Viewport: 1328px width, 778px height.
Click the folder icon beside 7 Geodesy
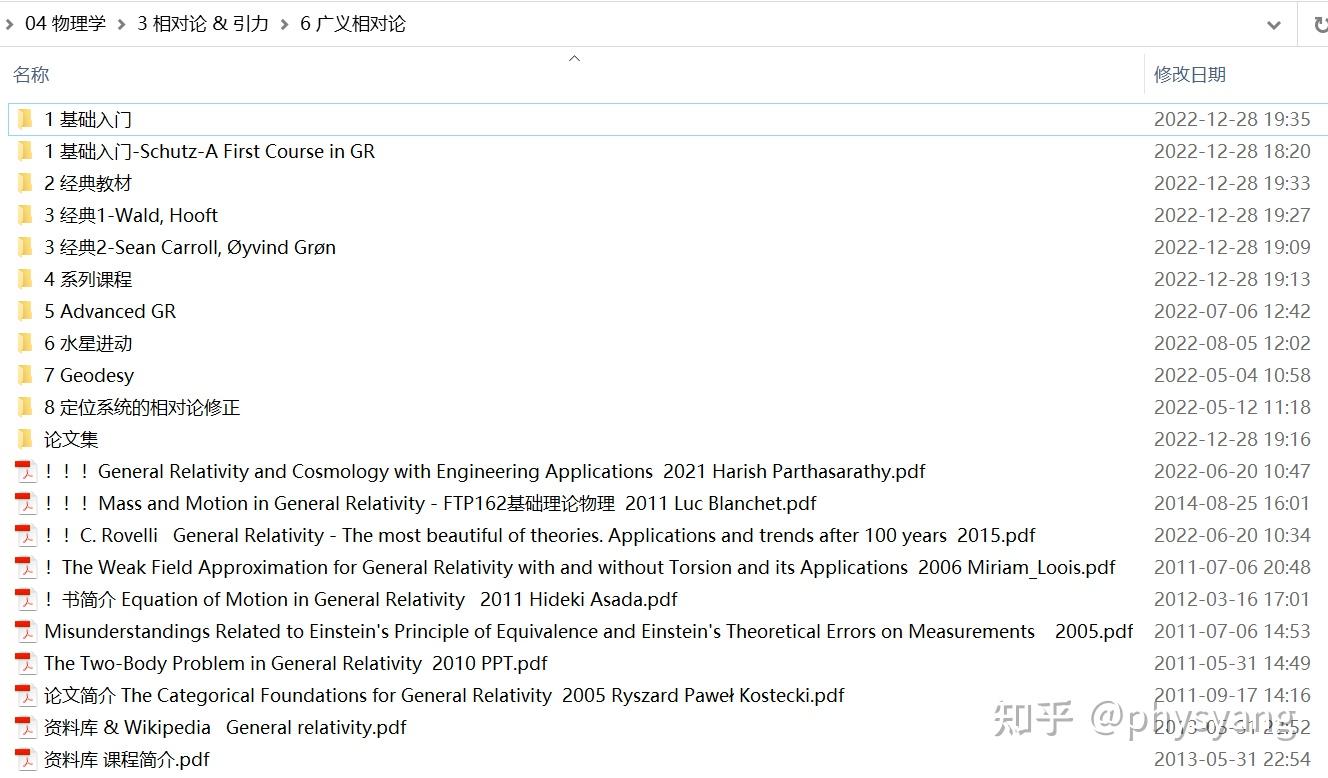click(25, 375)
